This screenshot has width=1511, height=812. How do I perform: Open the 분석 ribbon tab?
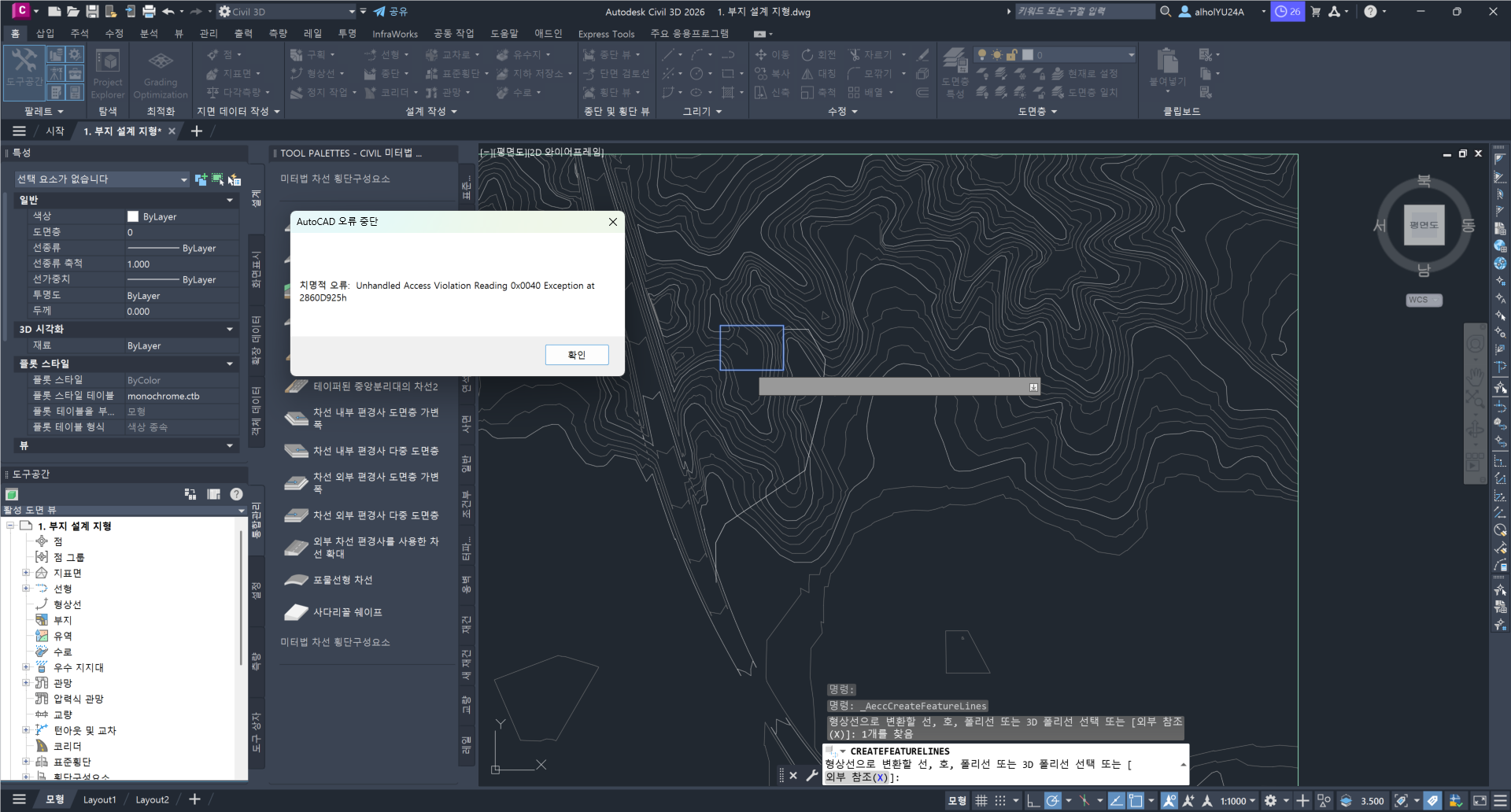coord(149,34)
